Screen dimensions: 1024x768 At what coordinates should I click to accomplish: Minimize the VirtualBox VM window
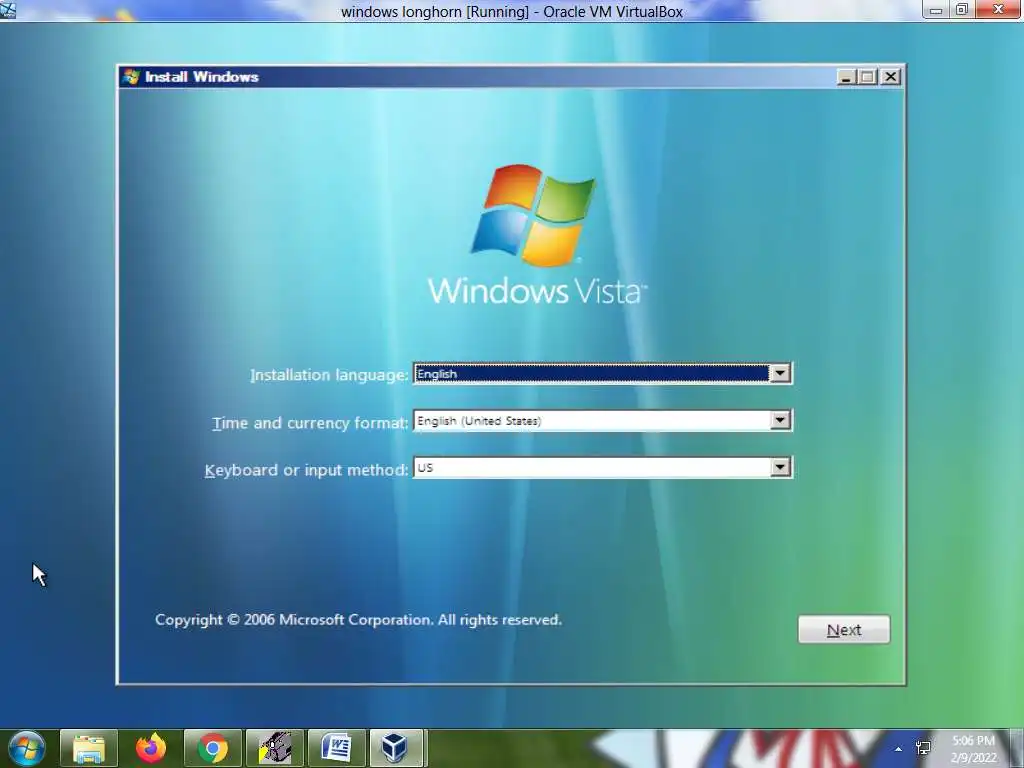point(935,10)
